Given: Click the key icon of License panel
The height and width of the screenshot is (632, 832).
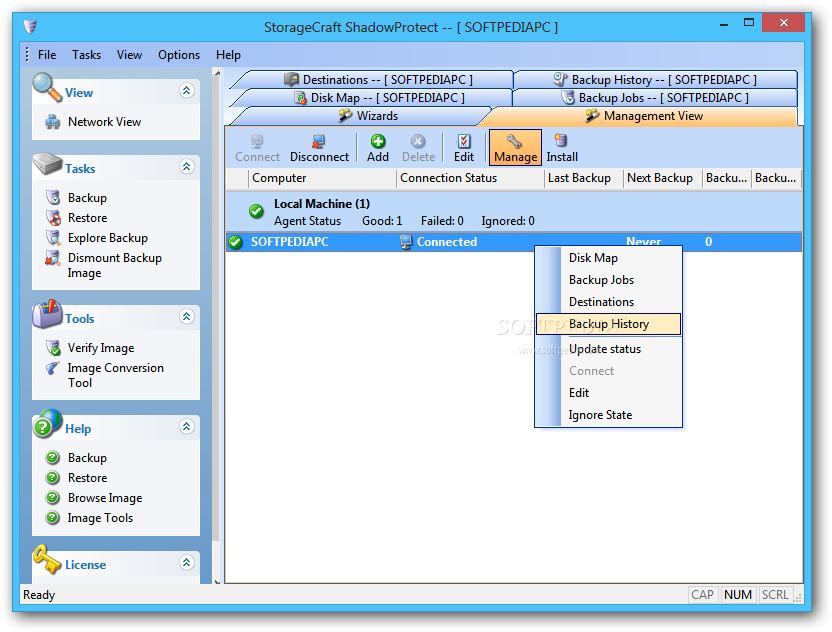Looking at the screenshot, I should pyautogui.click(x=47, y=560).
